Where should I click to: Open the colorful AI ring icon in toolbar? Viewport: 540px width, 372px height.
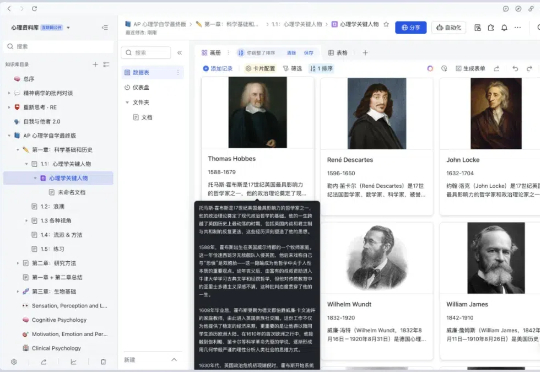coord(430,69)
